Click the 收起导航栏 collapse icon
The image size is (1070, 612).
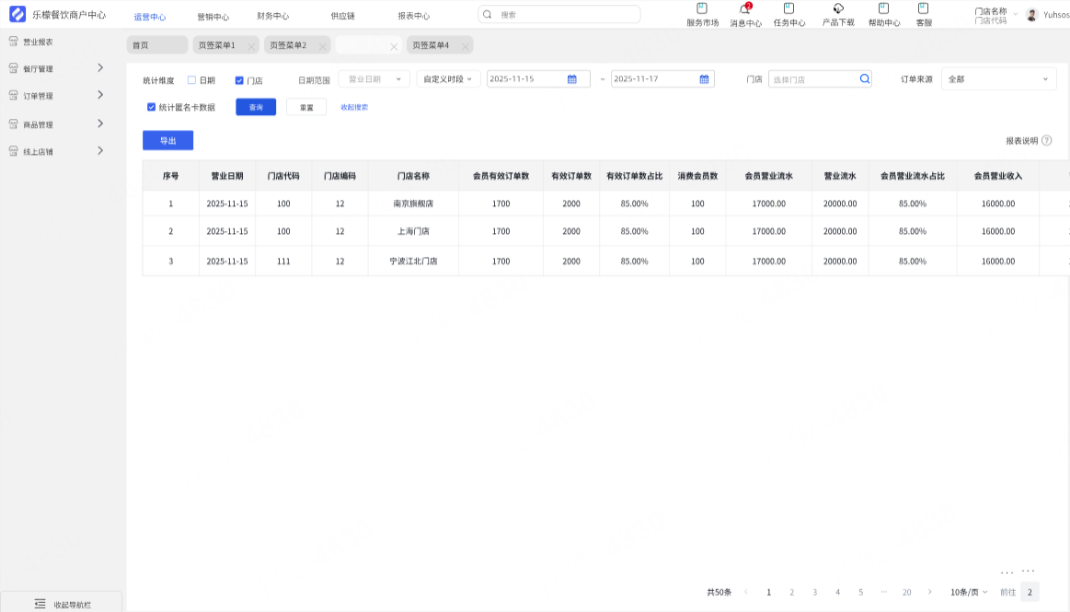(x=40, y=604)
